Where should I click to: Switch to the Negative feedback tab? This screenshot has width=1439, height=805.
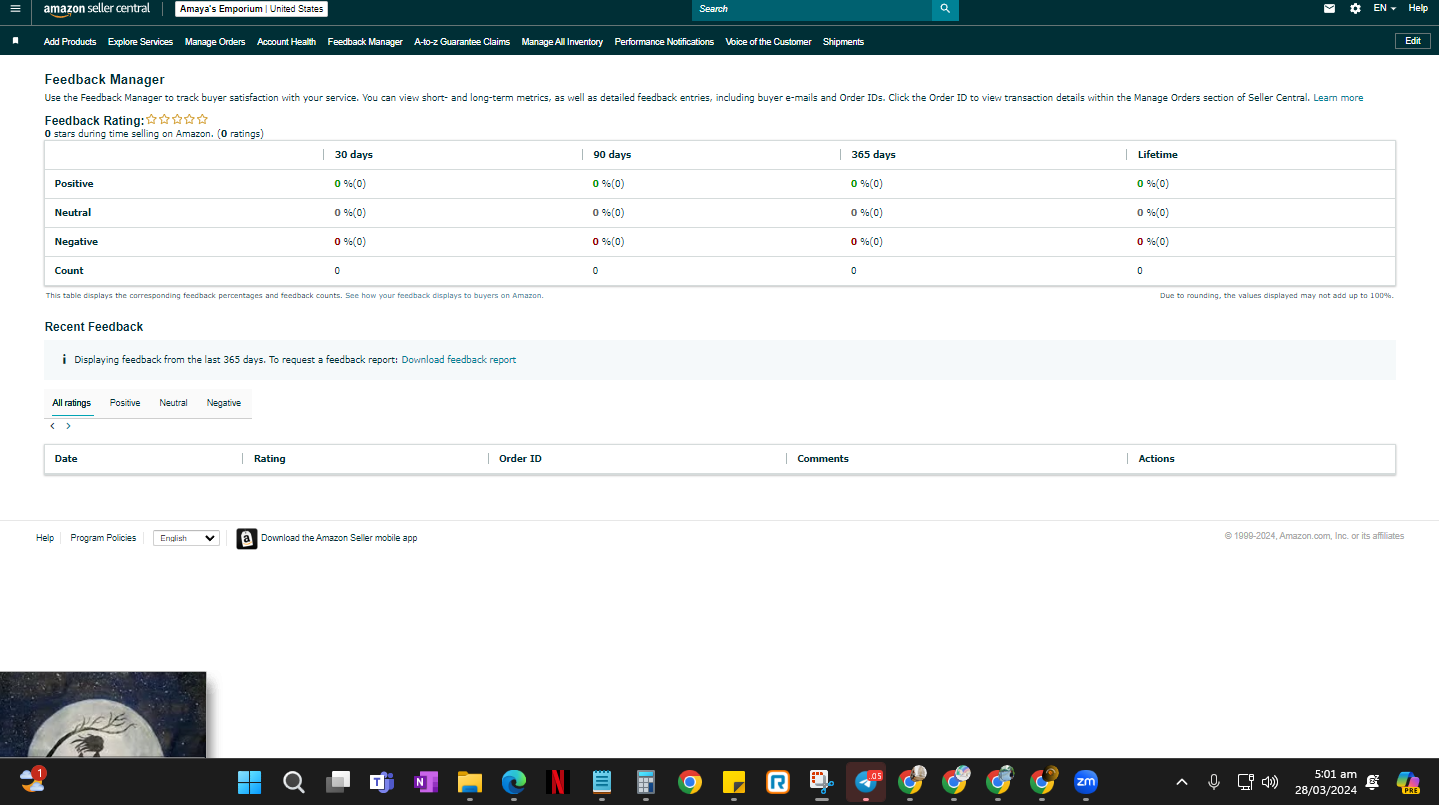[224, 403]
